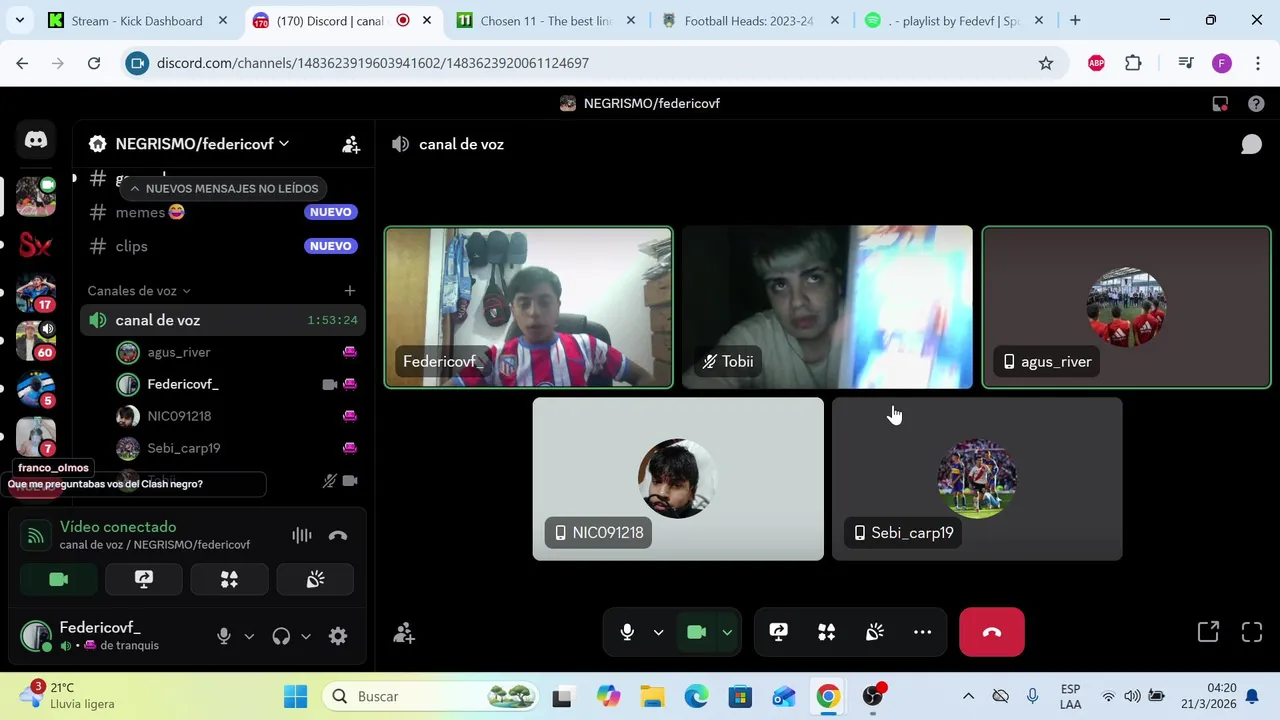Open the invite members icon beside server name

350,144
